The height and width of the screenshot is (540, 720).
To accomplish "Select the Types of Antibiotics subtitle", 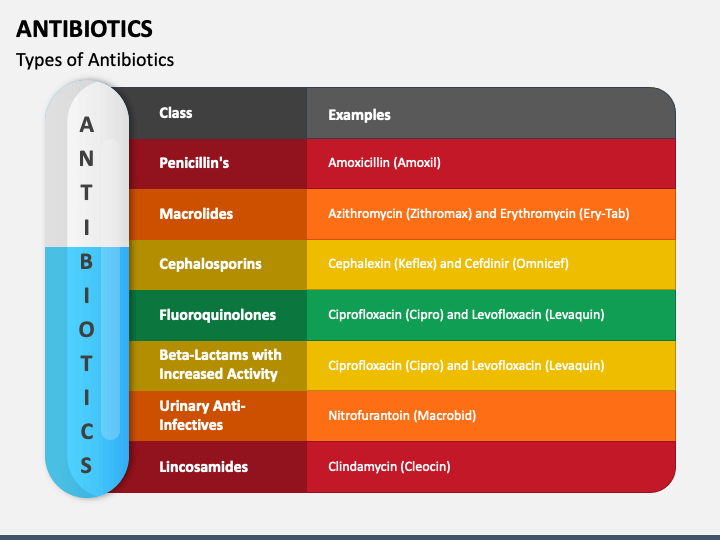I will pos(95,60).
